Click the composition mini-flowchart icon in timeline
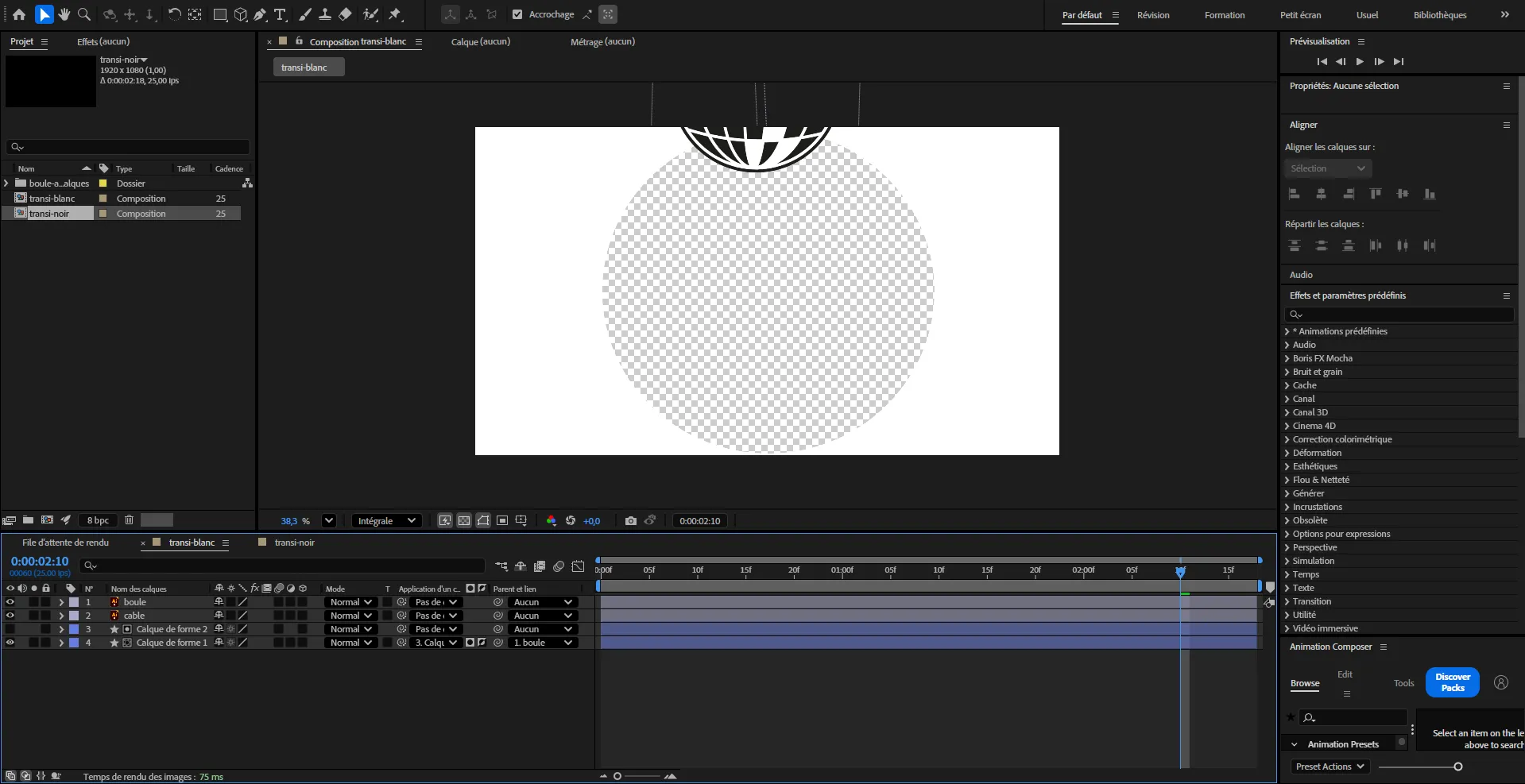Image resolution: width=1525 pixels, height=784 pixels. [x=501, y=566]
